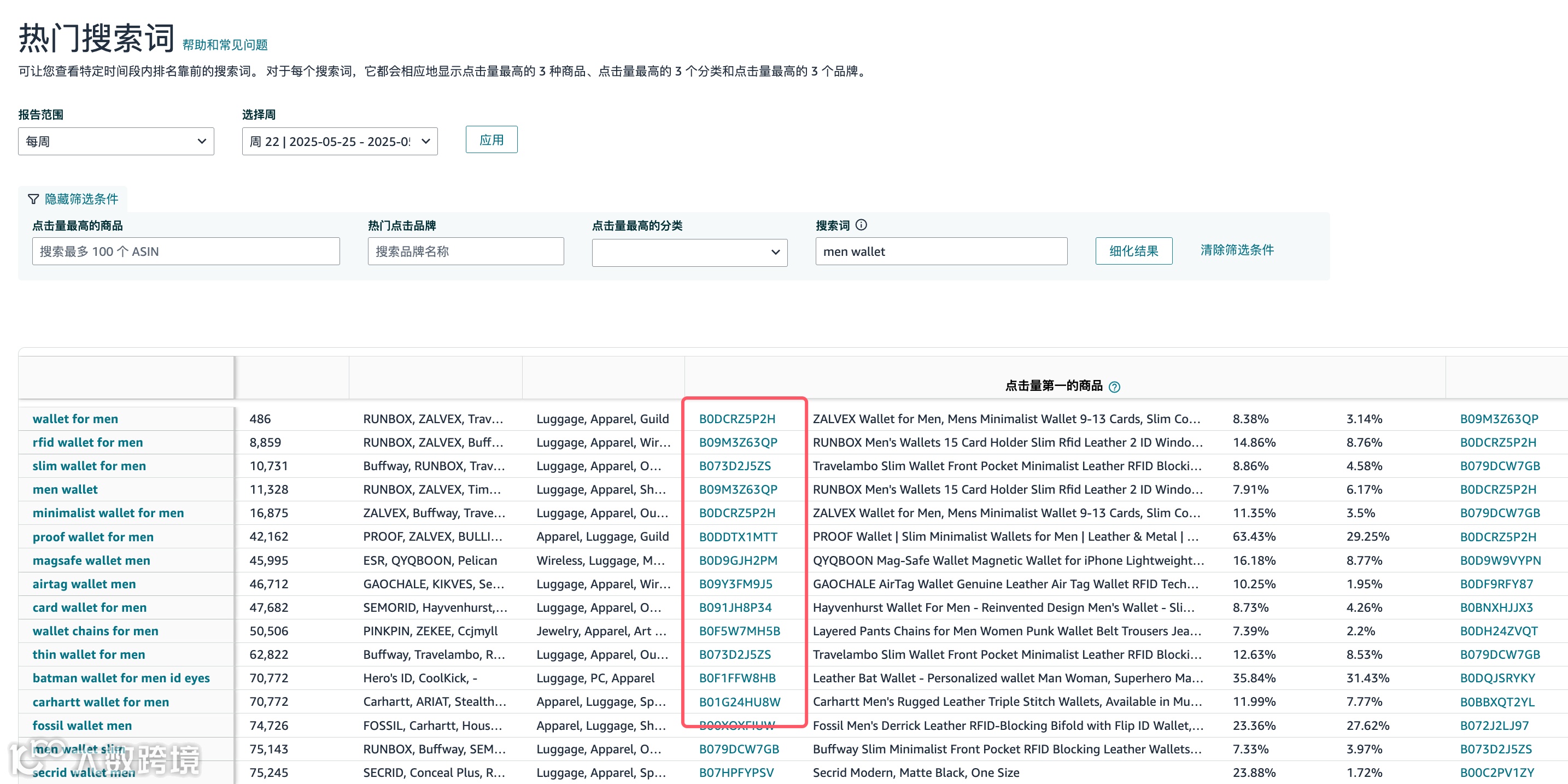Click the ASIN search input field

pyautogui.click(x=186, y=251)
